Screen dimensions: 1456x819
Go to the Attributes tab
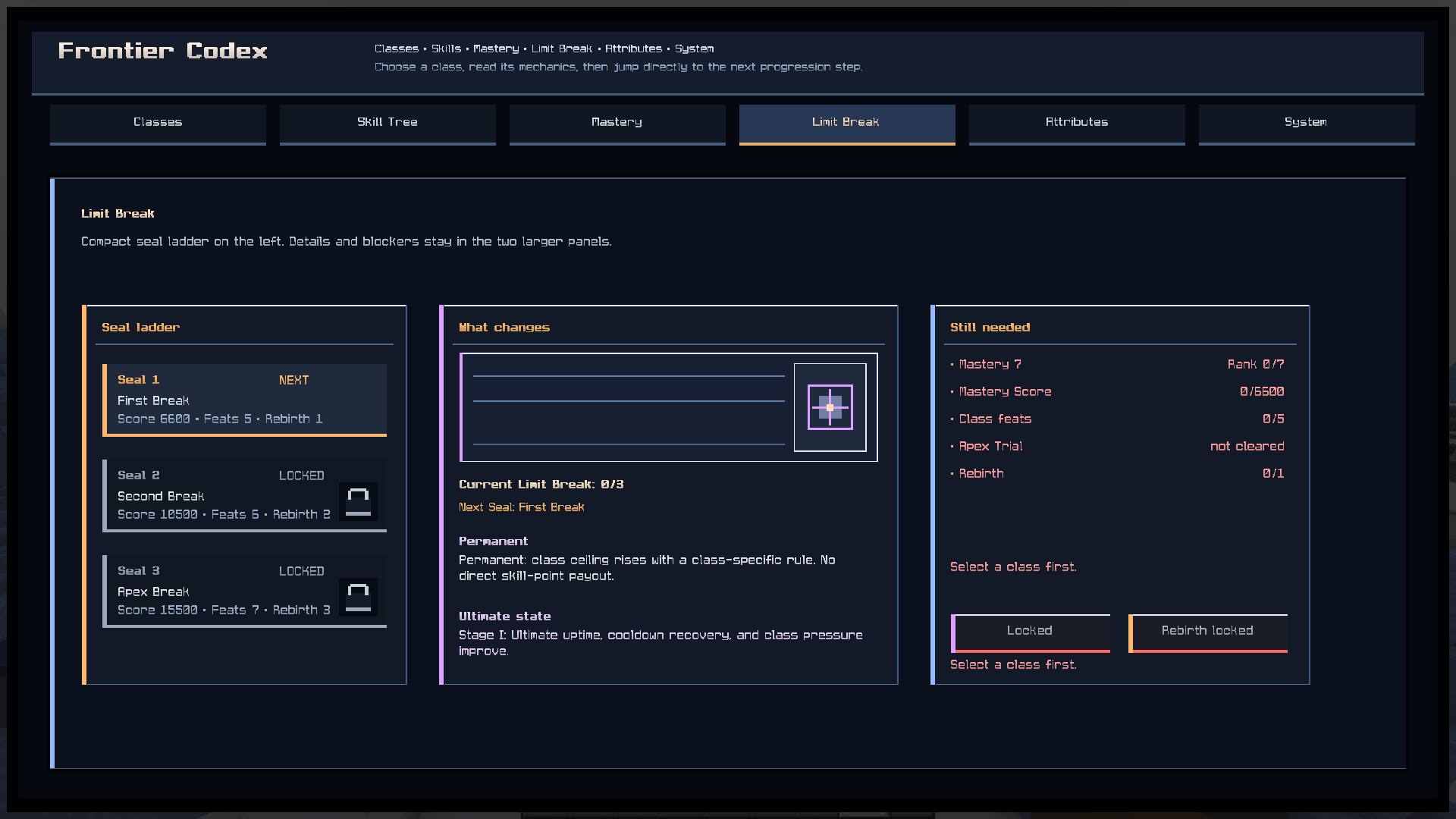1077,124
